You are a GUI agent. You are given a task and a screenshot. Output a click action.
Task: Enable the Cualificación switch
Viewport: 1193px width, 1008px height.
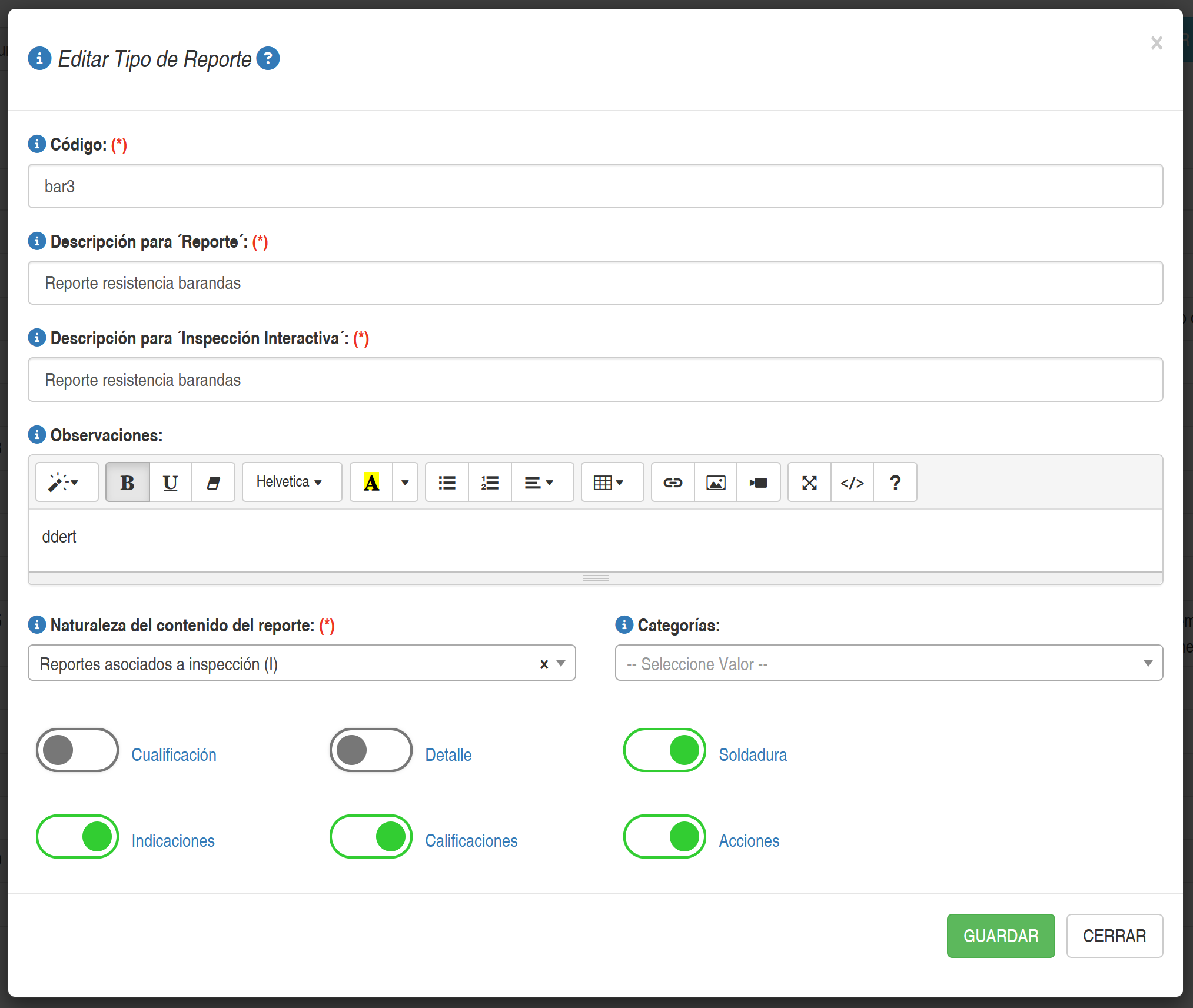tap(77, 750)
